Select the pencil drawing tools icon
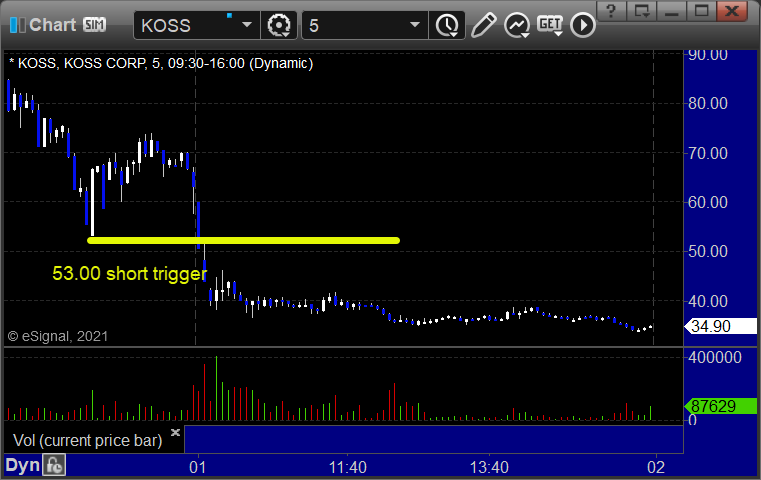The height and width of the screenshot is (480, 761). point(483,25)
